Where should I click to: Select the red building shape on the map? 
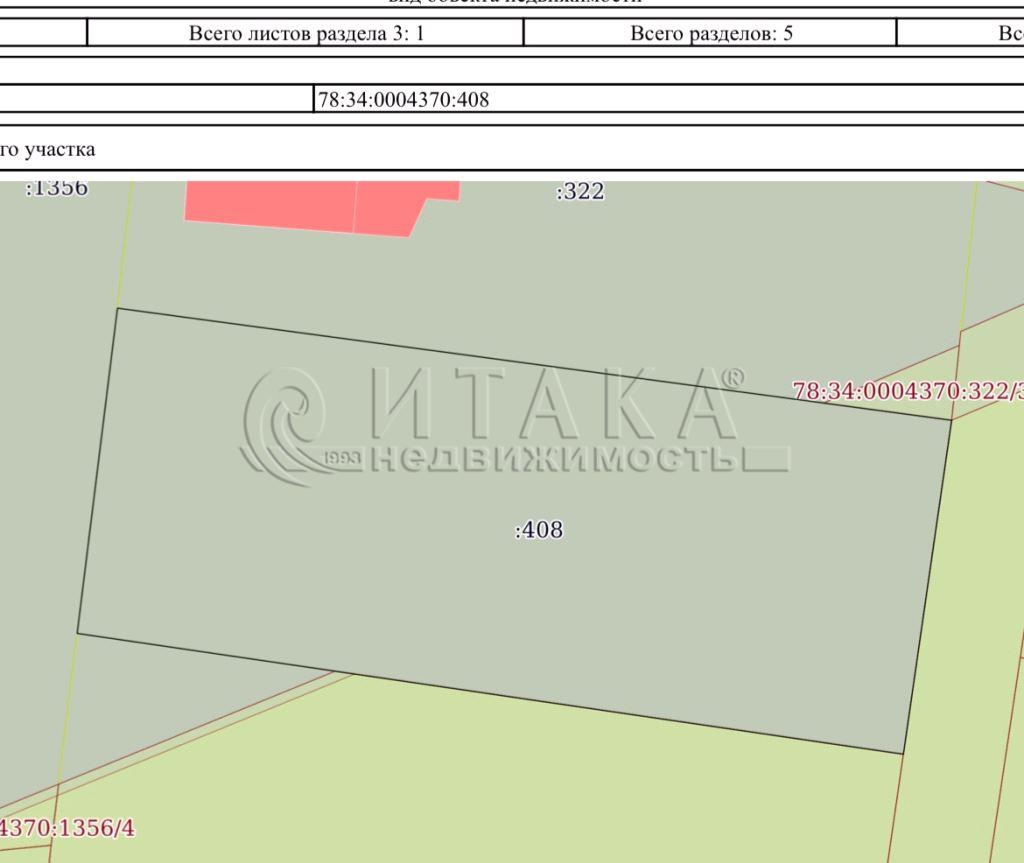point(323,208)
